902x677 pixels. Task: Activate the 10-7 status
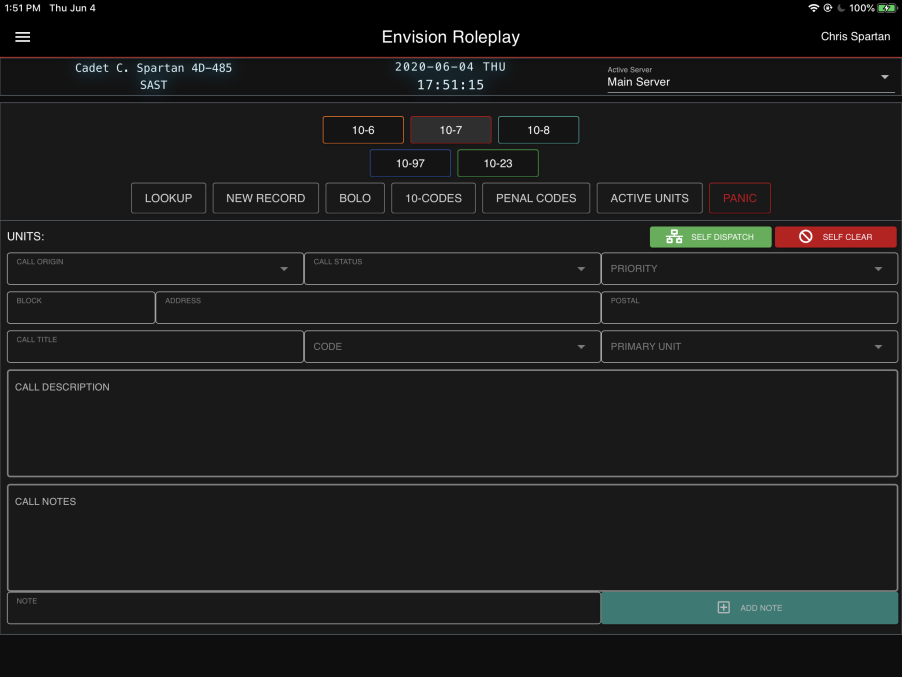click(x=450, y=129)
